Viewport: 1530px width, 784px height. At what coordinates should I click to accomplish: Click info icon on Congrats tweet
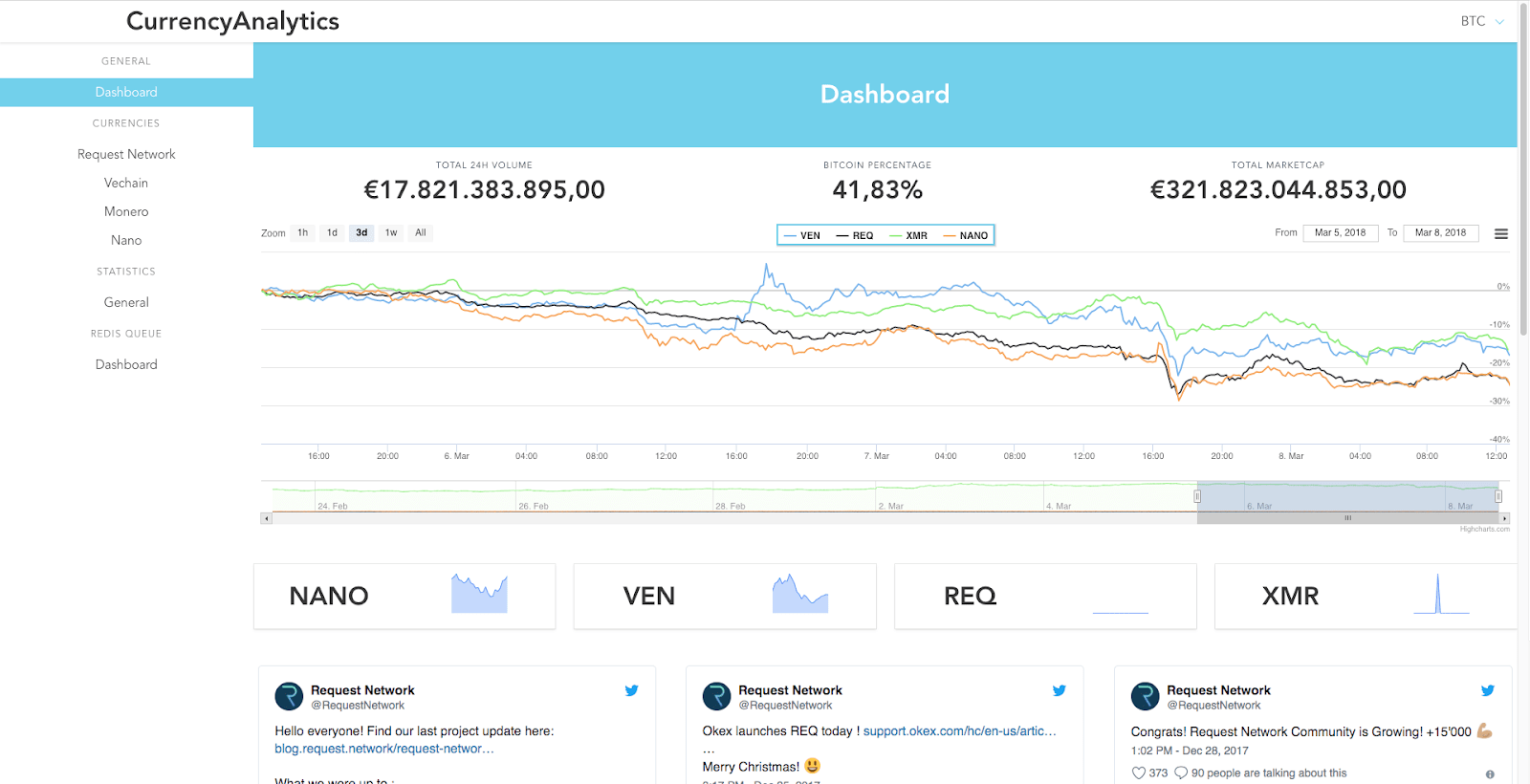[x=1490, y=773]
